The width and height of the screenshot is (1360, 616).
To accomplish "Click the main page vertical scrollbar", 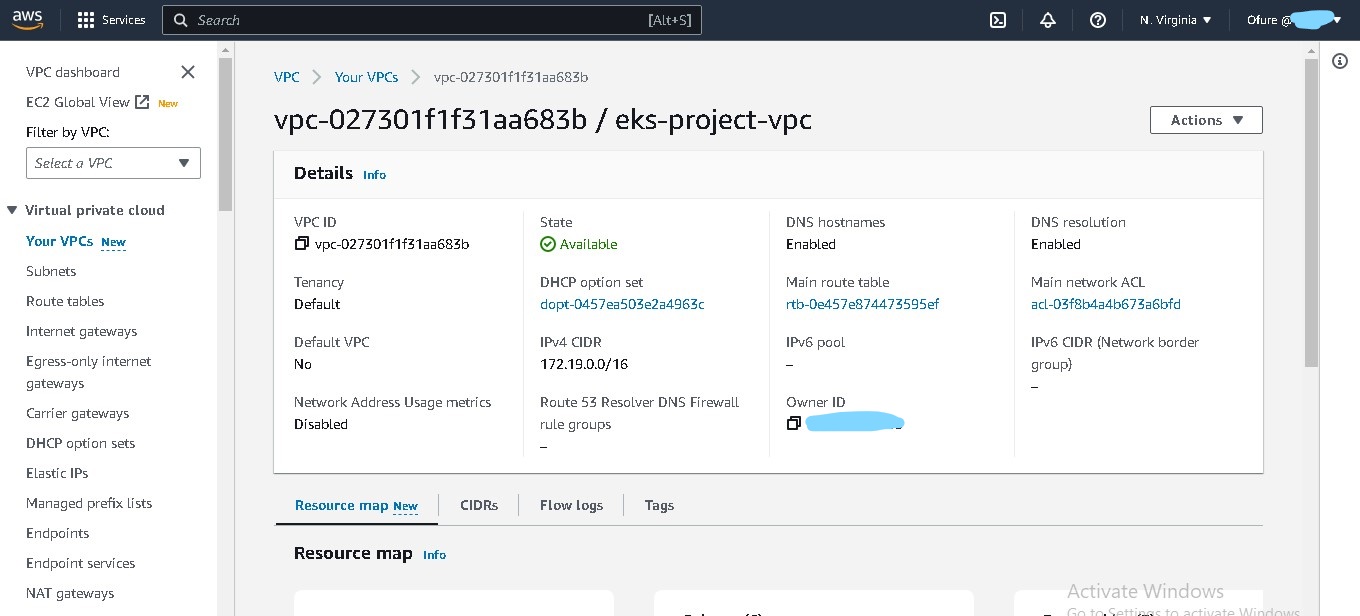I will (1312, 213).
